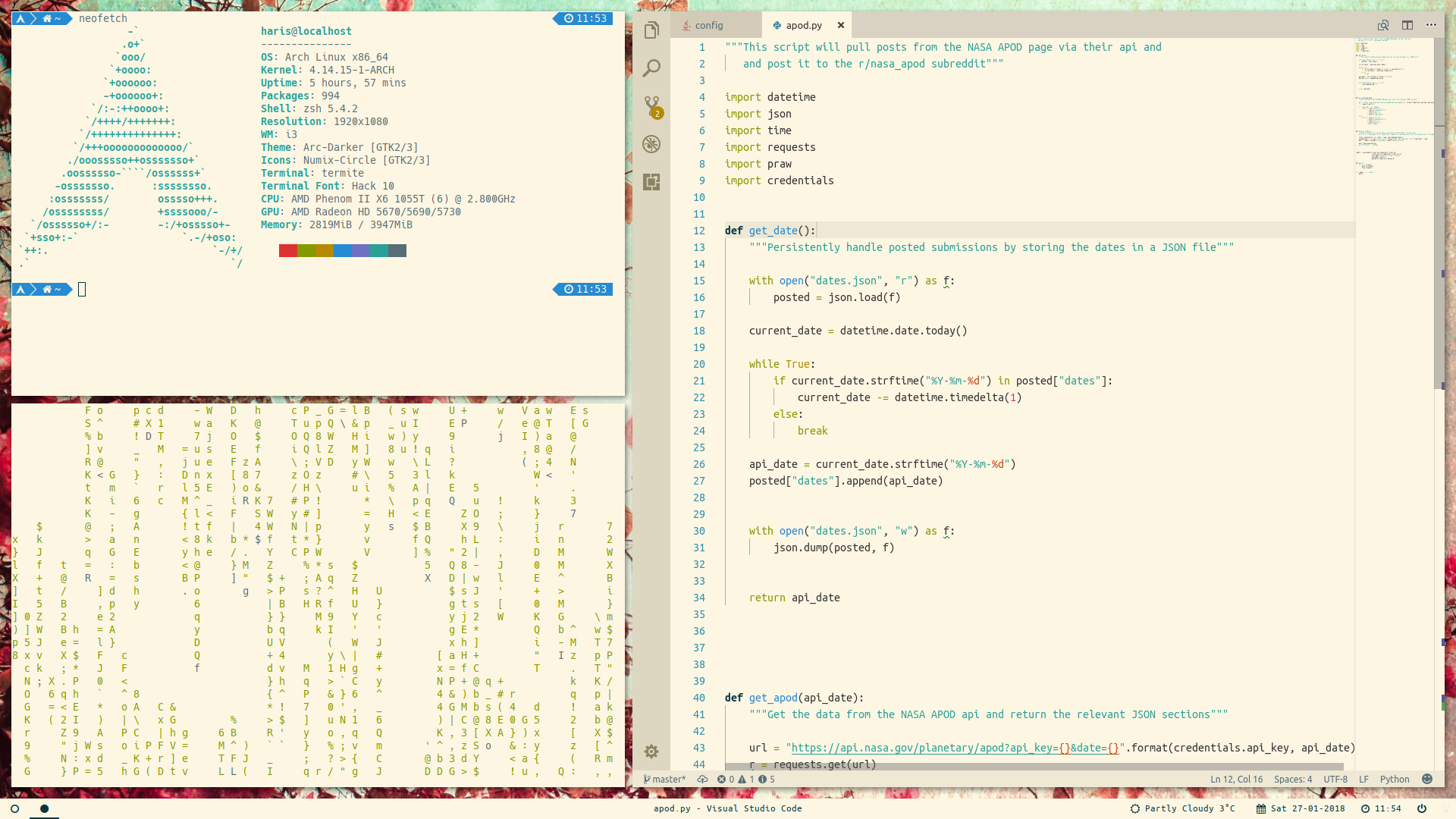The height and width of the screenshot is (819, 1456).
Task: Close the apod.py tab
Action: click(x=840, y=25)
